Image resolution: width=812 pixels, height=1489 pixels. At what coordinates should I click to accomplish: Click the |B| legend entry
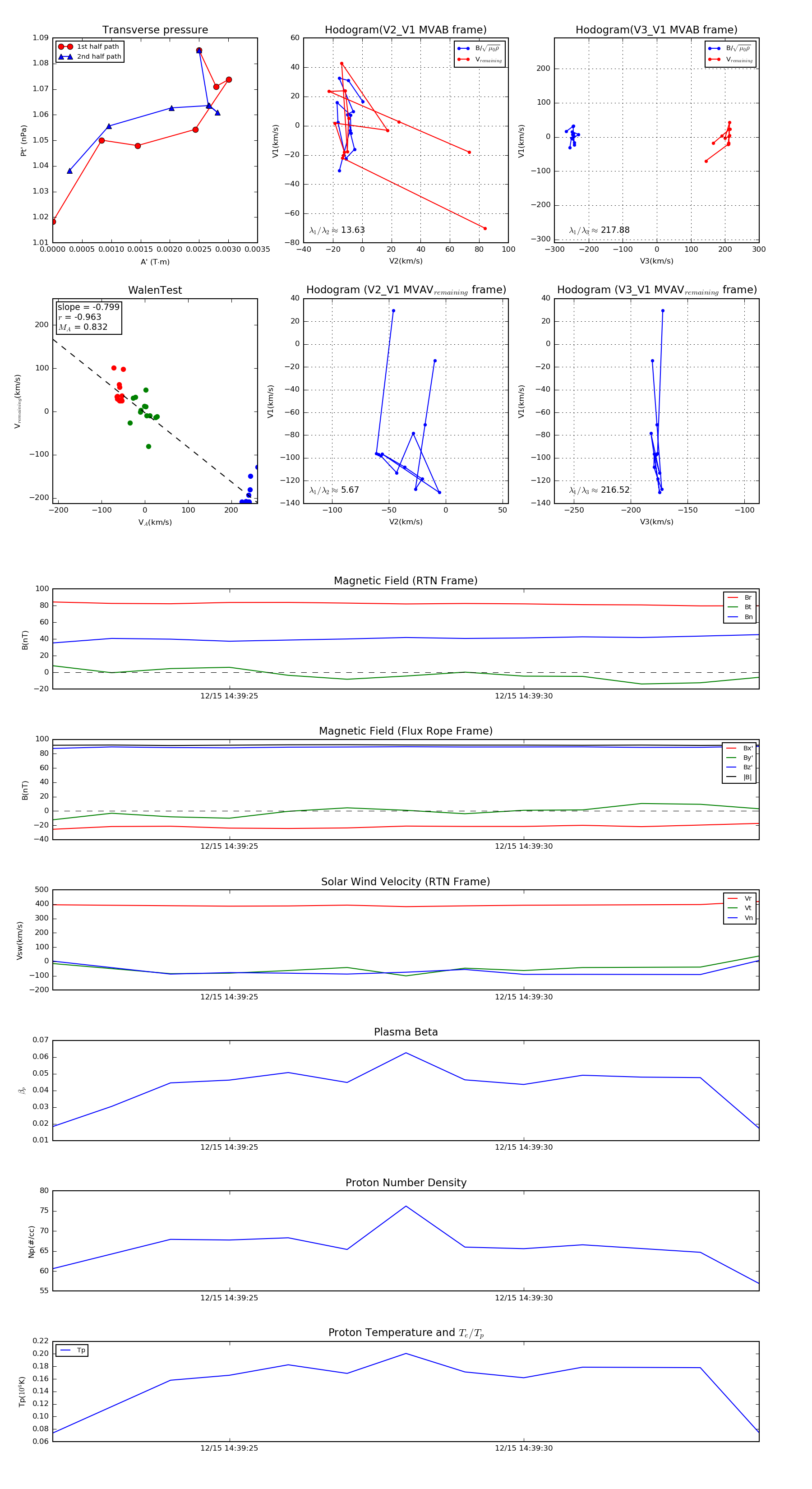739,777
